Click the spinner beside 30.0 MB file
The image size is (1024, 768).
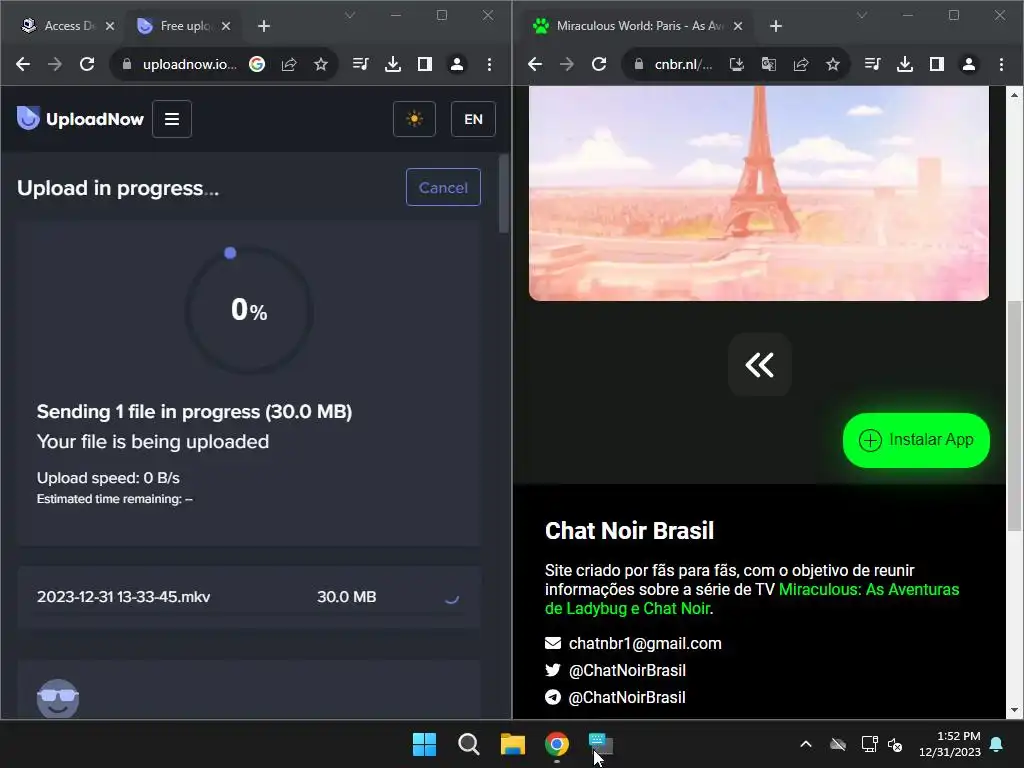[x=452, y=597]
